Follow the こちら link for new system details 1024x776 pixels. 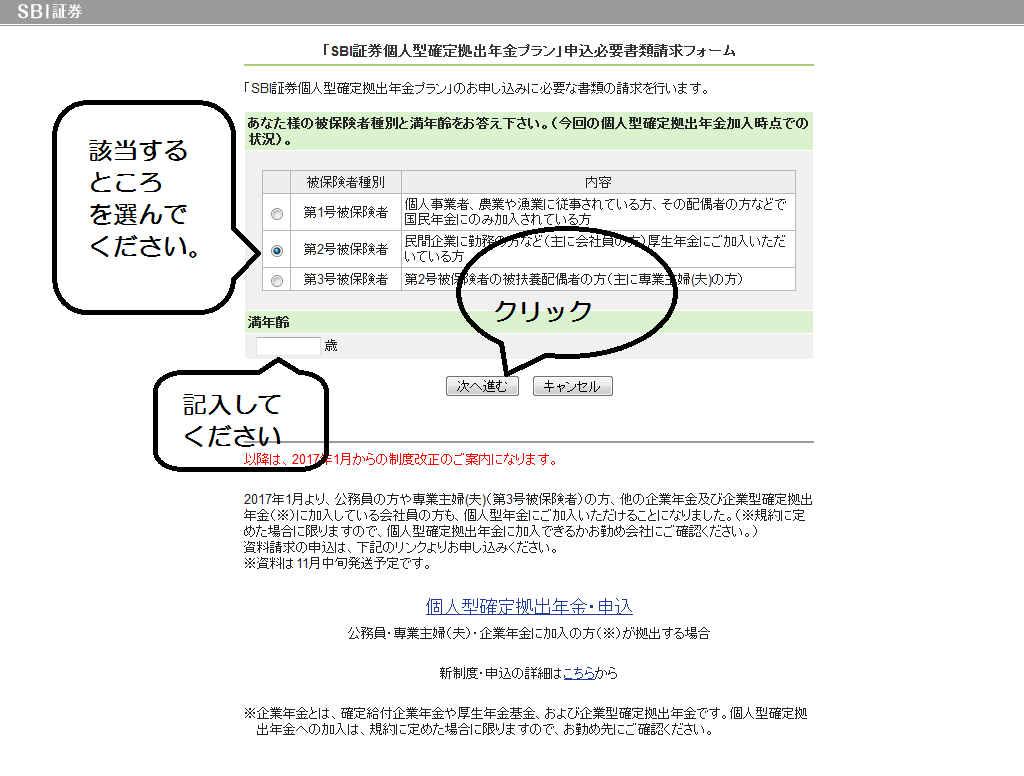click(x=579, y=673)
